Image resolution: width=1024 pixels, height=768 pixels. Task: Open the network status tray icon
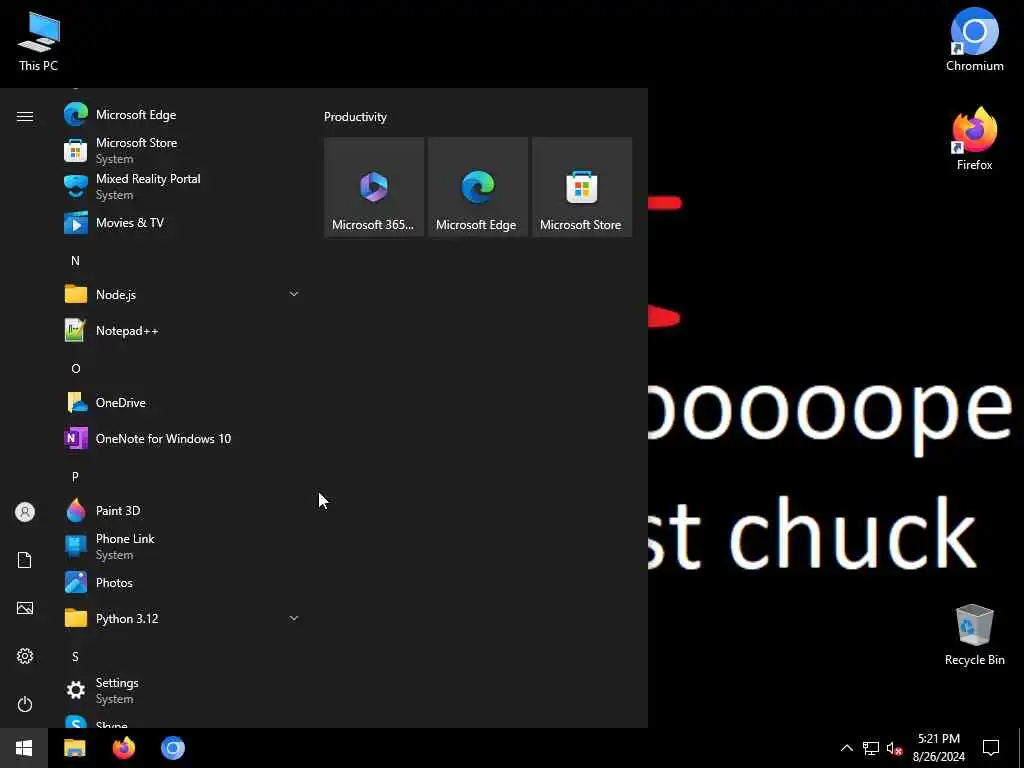[x=871, y=748]
